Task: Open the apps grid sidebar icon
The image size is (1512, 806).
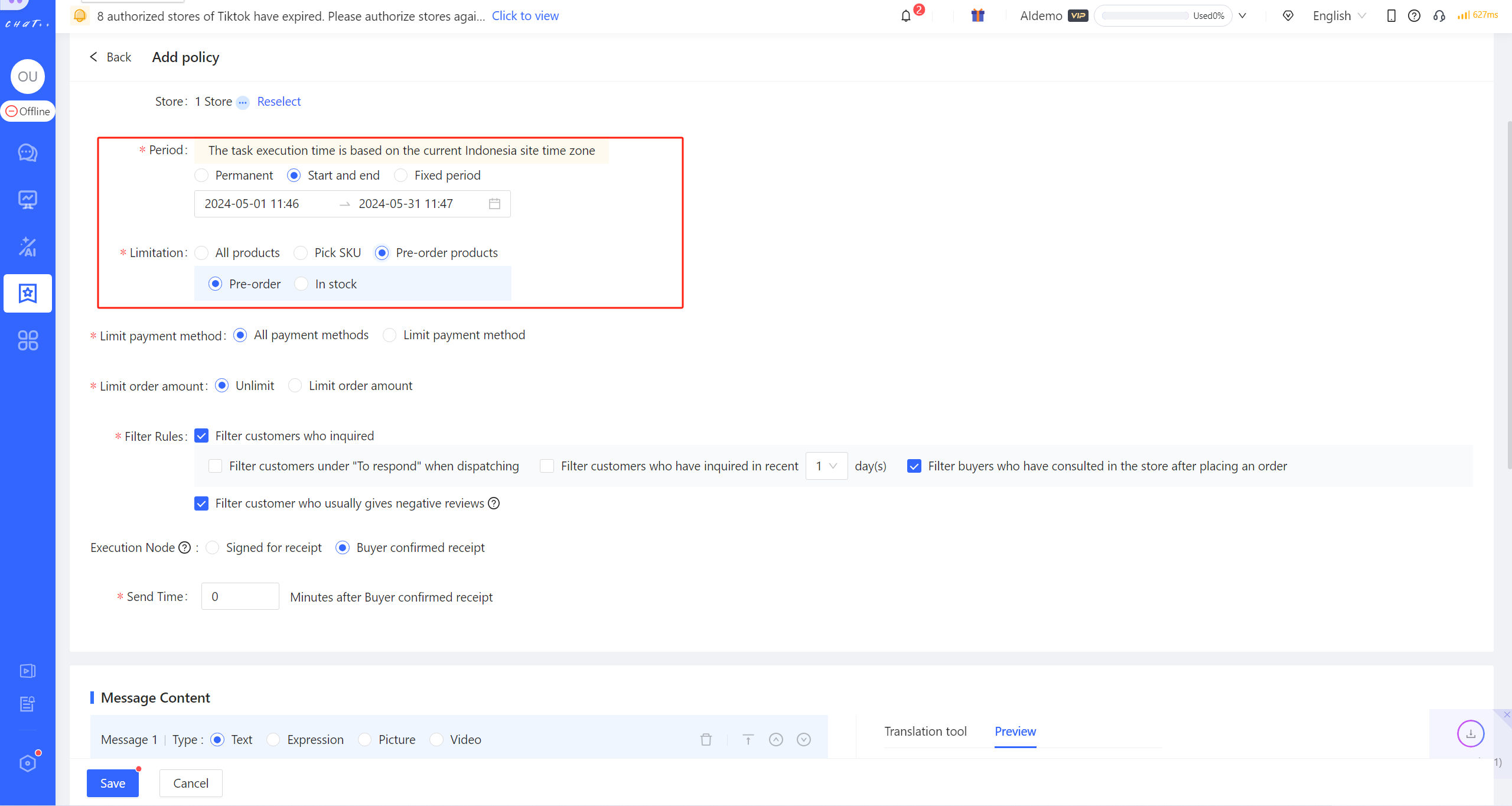Action: (28, 340)
